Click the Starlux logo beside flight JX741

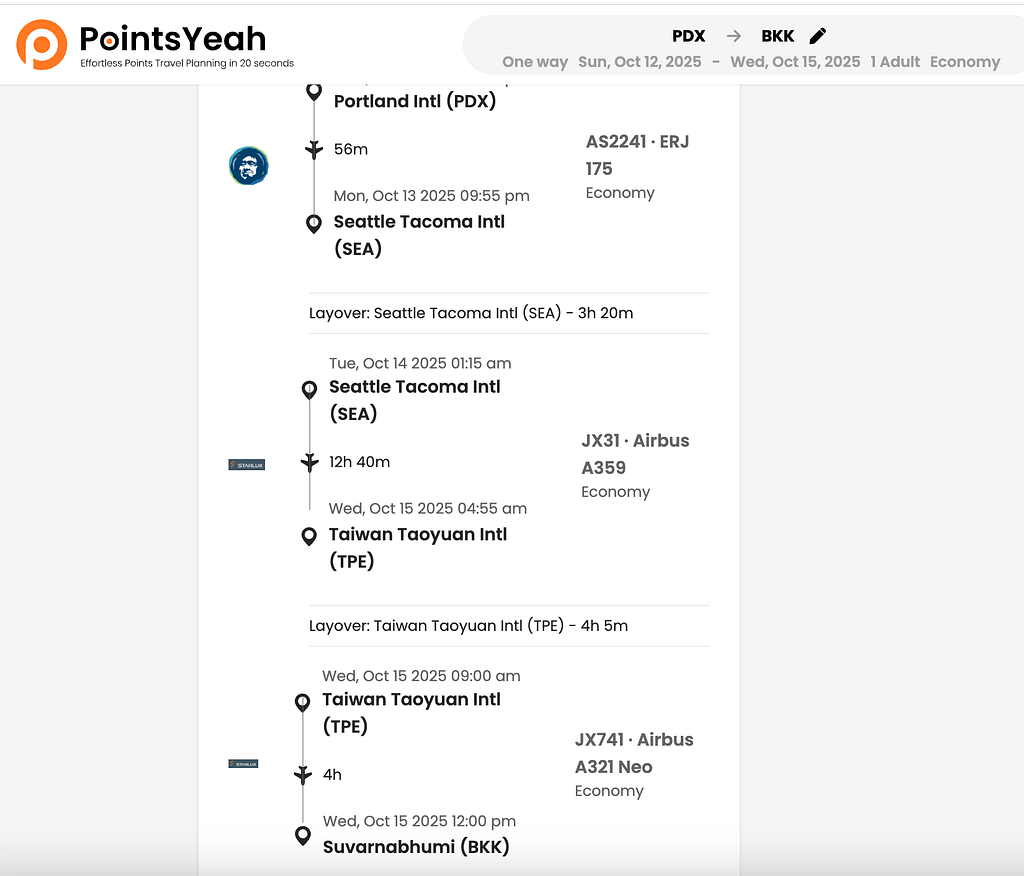pyautogui.click(x=243, y=763)
